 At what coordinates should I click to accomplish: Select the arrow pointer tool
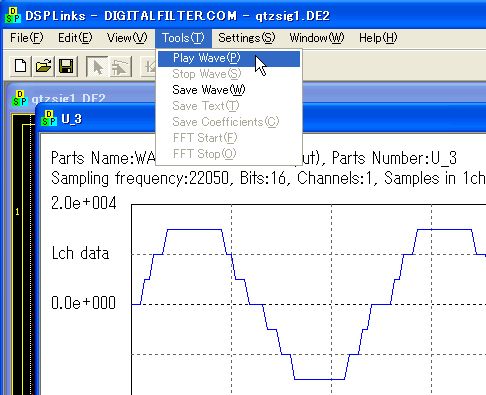97,66
